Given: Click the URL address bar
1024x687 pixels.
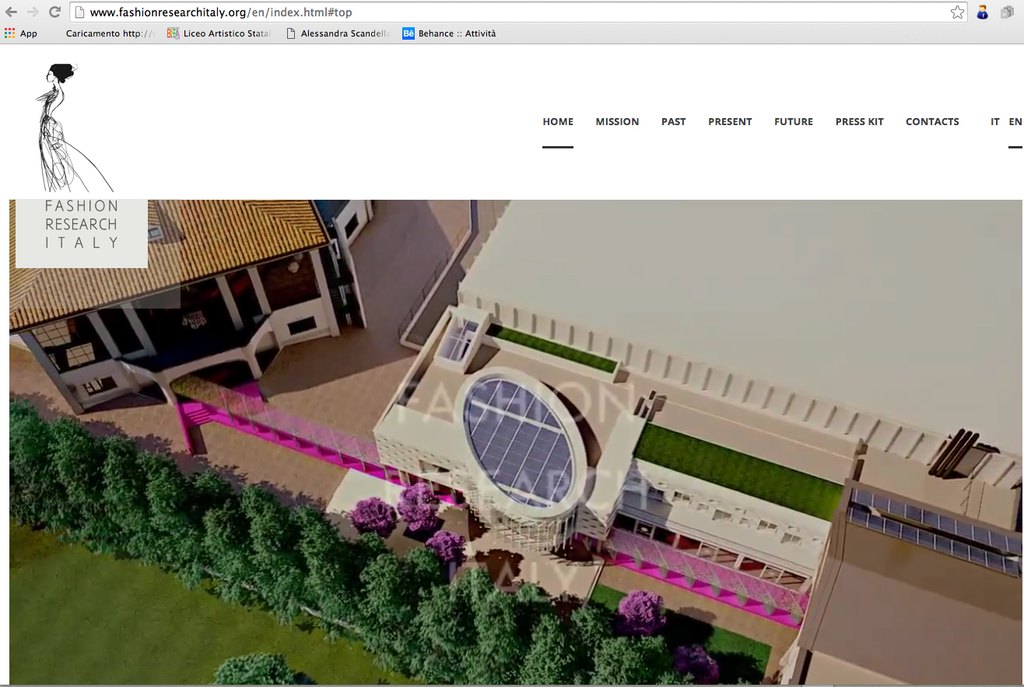Looking at the screenshot, I should (x=500, y=12).
